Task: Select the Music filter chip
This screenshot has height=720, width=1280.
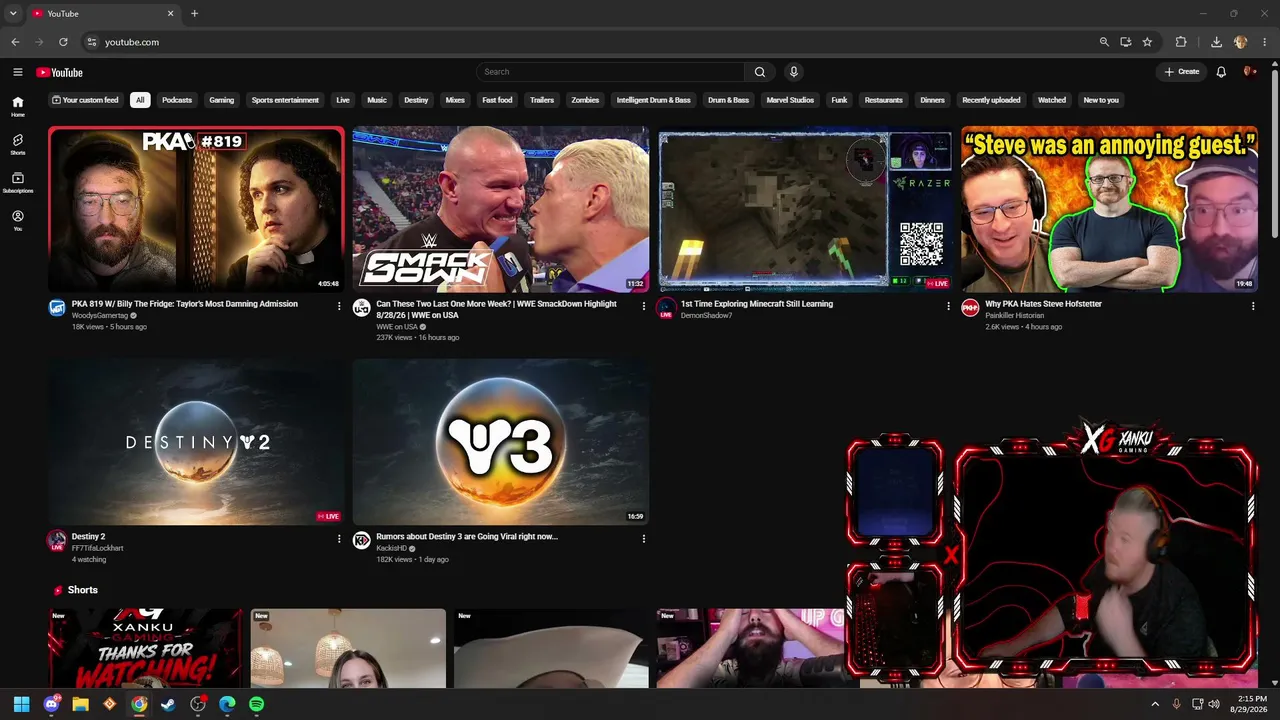Action: pos(377,100)
